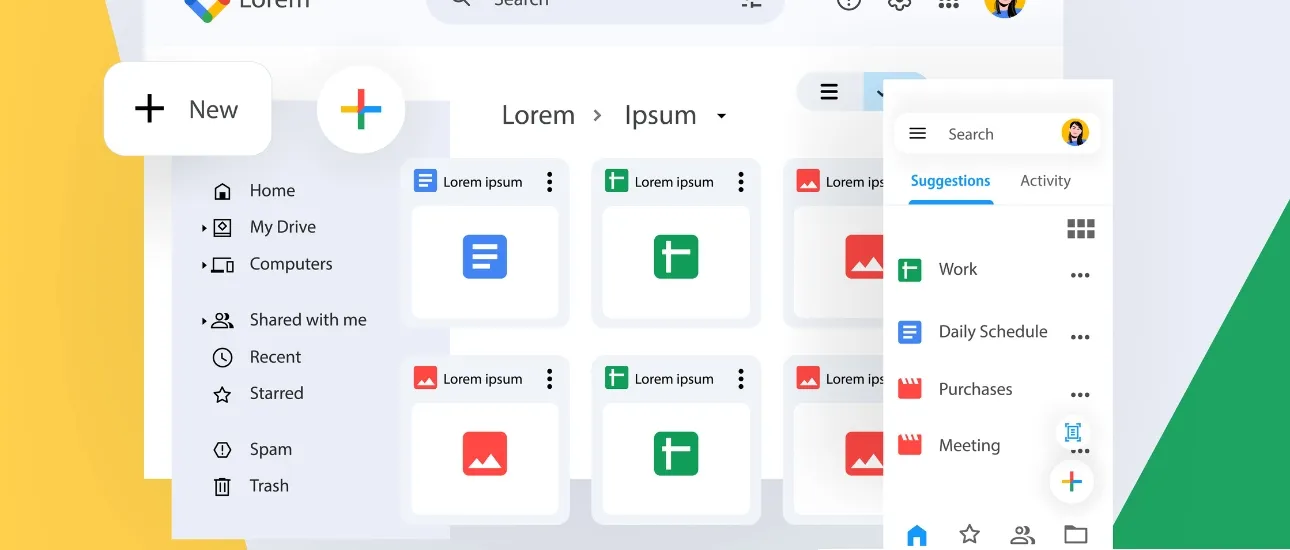Click the round multicolor plus button beside New
Viewport: 1290px width, 550px height.
[x=361, y=110]
